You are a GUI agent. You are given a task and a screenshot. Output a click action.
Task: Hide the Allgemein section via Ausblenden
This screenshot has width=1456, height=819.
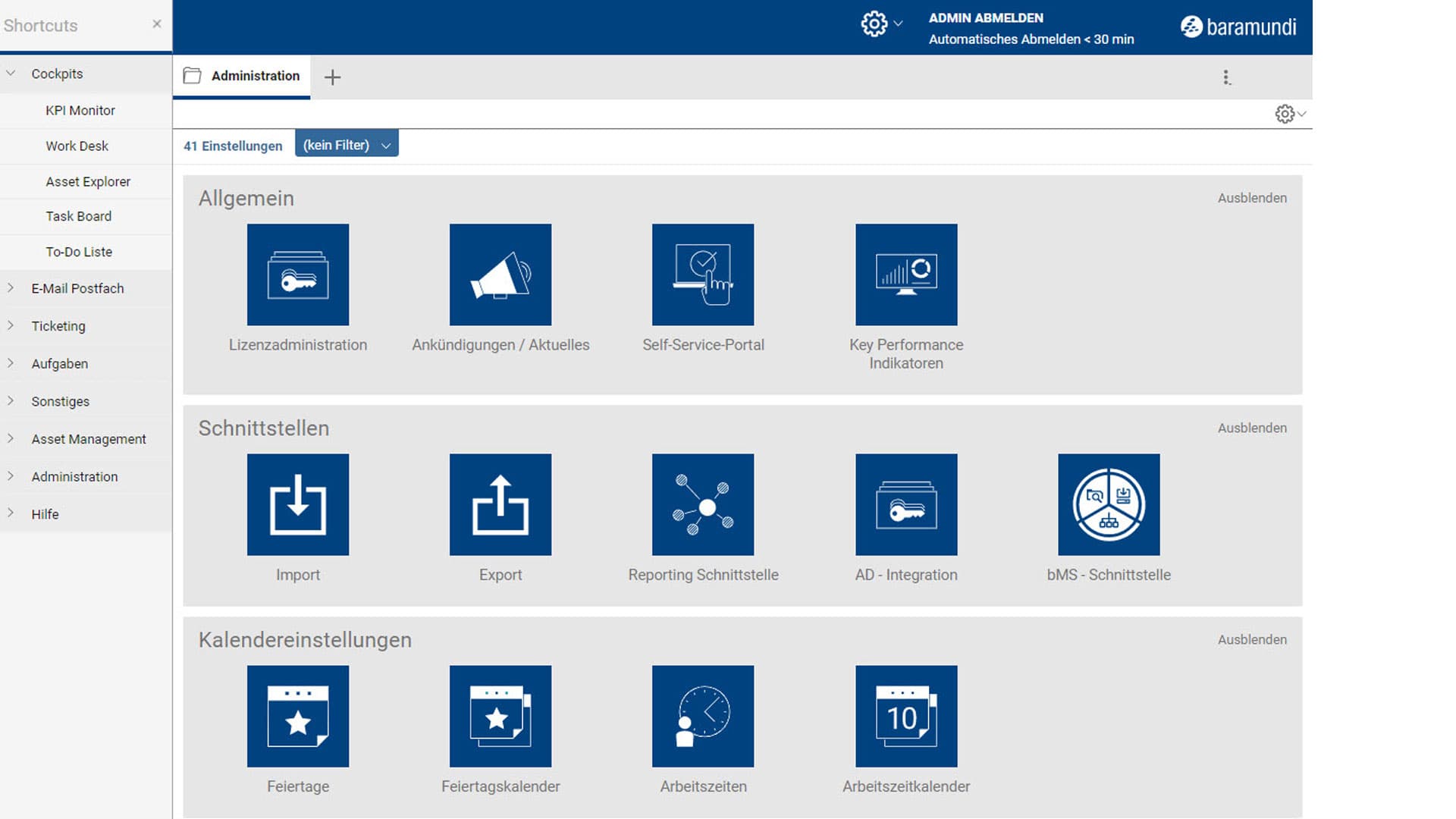(1252, 198)
